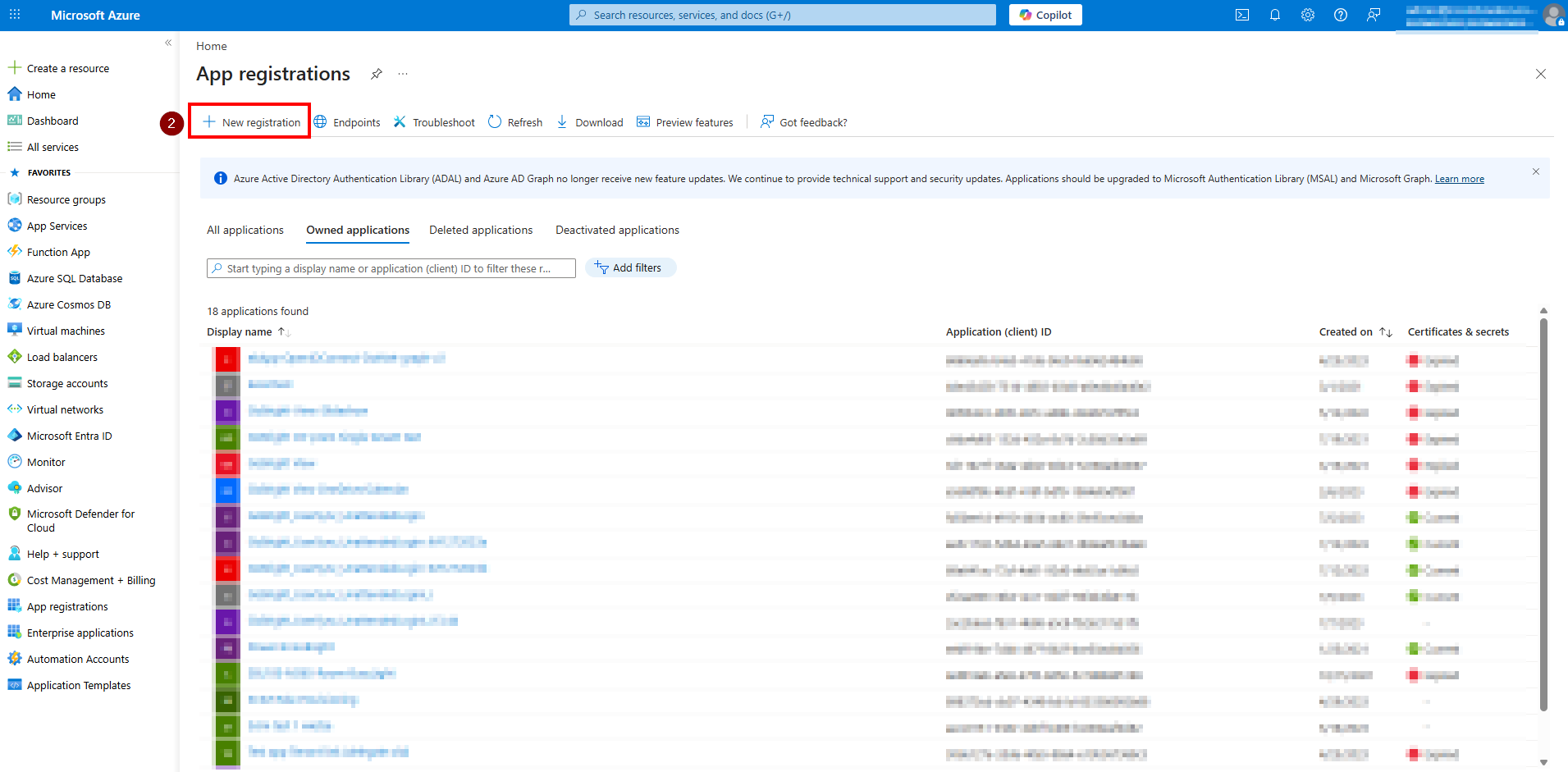Click New registration button
The image size is (1568, 772).
251,122
